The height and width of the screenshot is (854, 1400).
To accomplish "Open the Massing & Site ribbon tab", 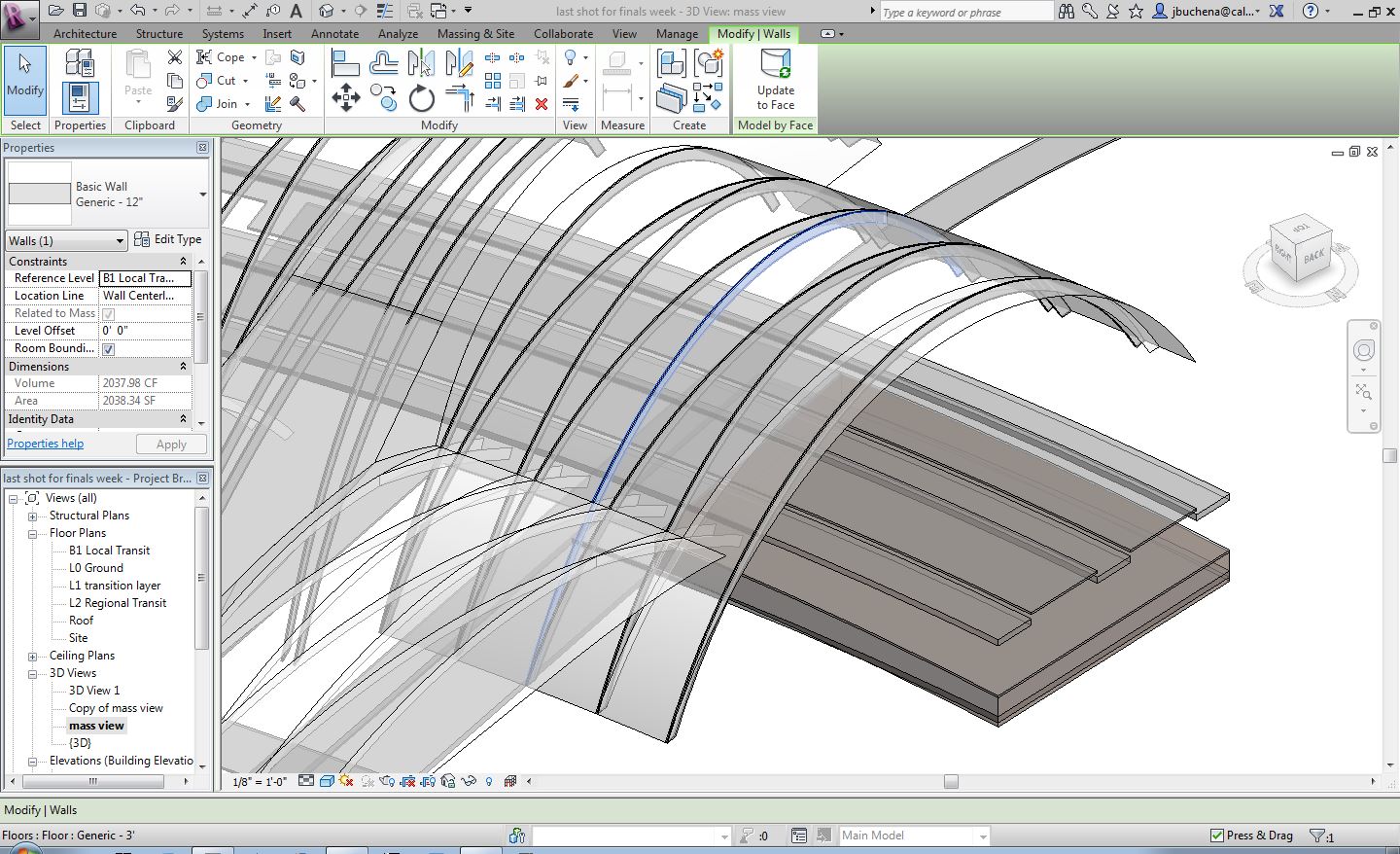I will tap(475, 33).
